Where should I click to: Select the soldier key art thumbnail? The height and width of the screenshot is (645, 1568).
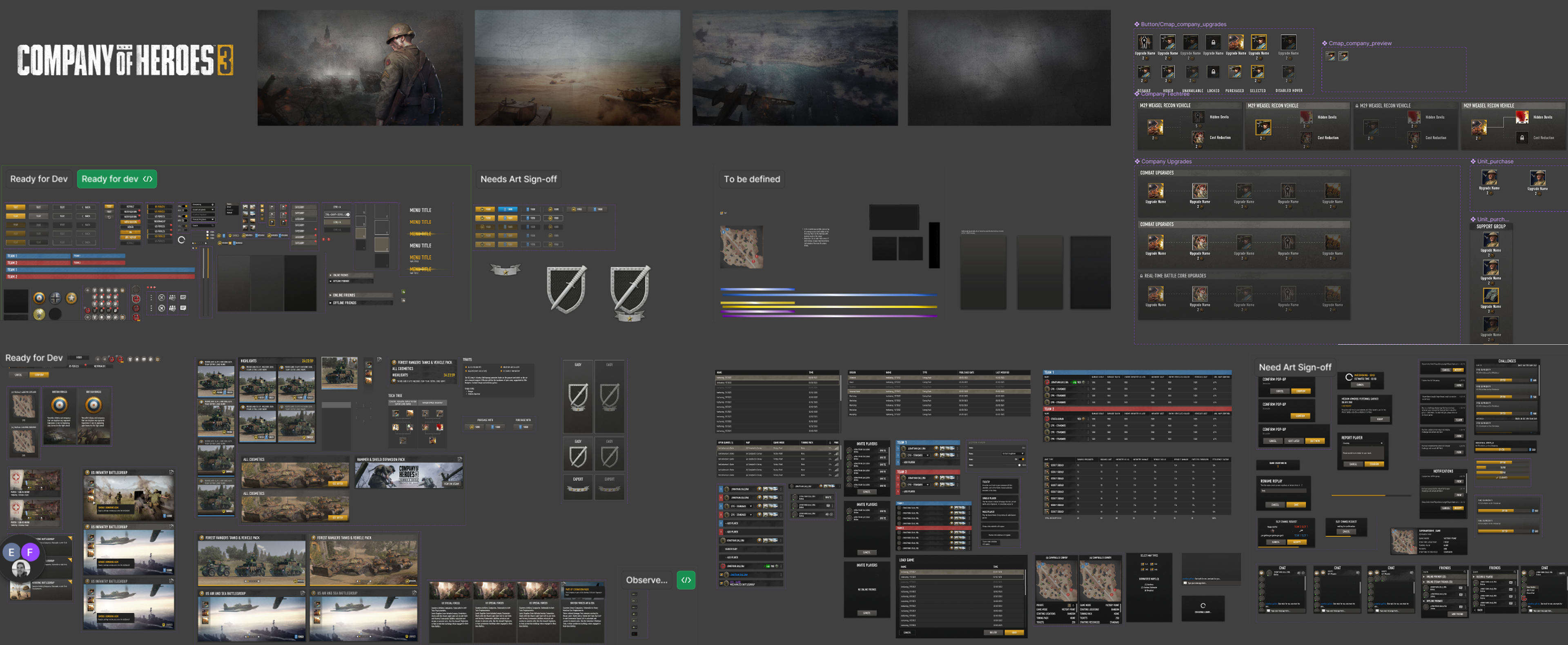point(360,67)
